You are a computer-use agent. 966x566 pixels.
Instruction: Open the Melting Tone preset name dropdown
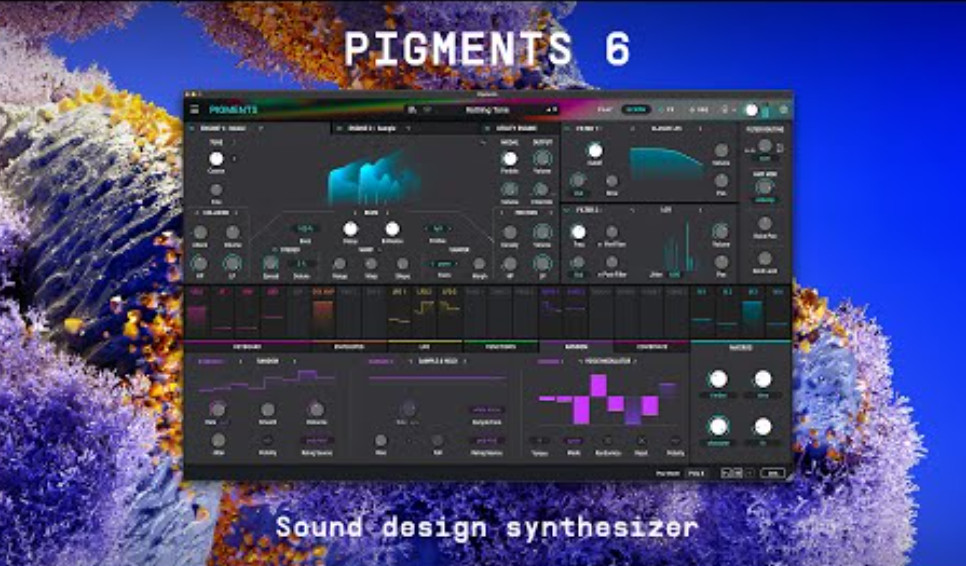487,110
